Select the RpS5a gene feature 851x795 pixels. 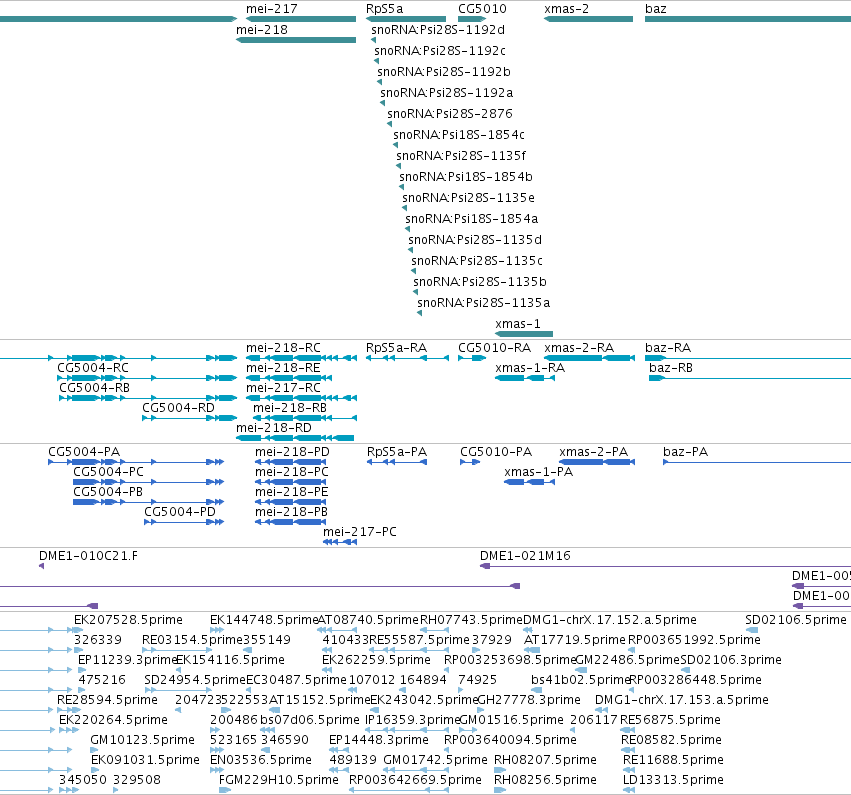pos(406,19)
